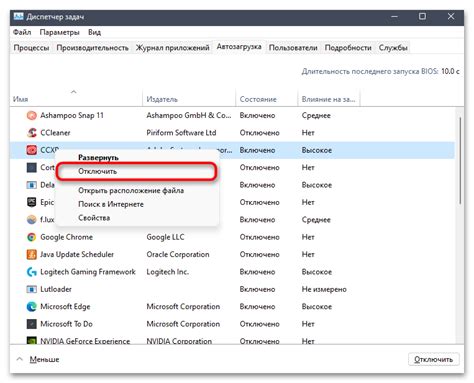Click the Java Update Scheduler icon

click(31, 254)
